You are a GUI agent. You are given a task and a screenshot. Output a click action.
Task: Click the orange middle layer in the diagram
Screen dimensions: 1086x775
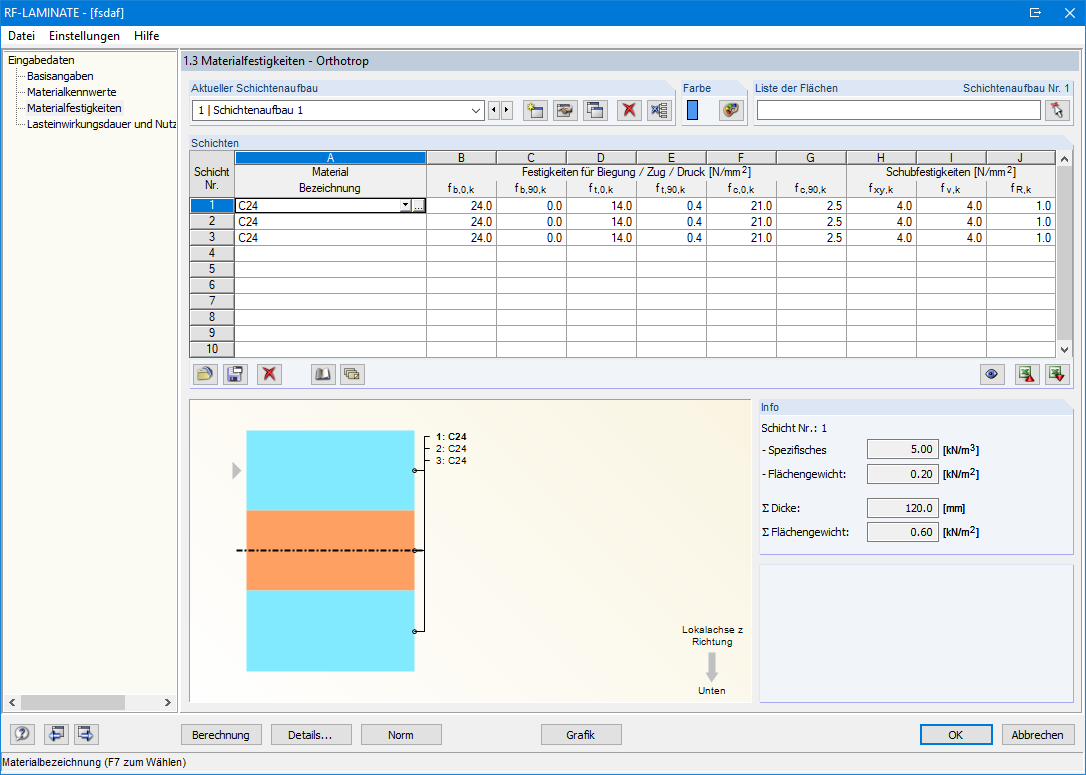pos(330,551)
